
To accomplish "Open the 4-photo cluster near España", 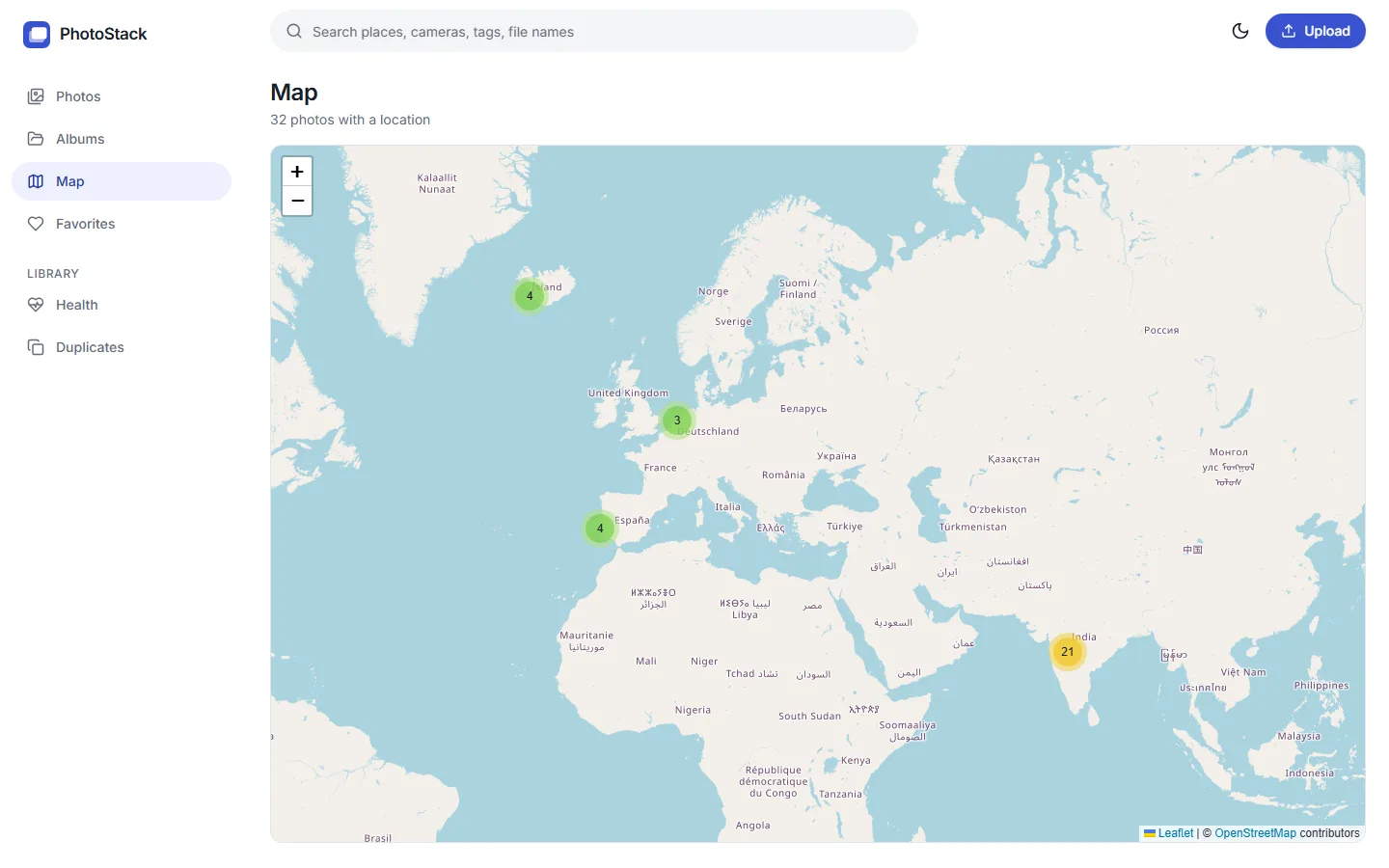I will point(600,529).
